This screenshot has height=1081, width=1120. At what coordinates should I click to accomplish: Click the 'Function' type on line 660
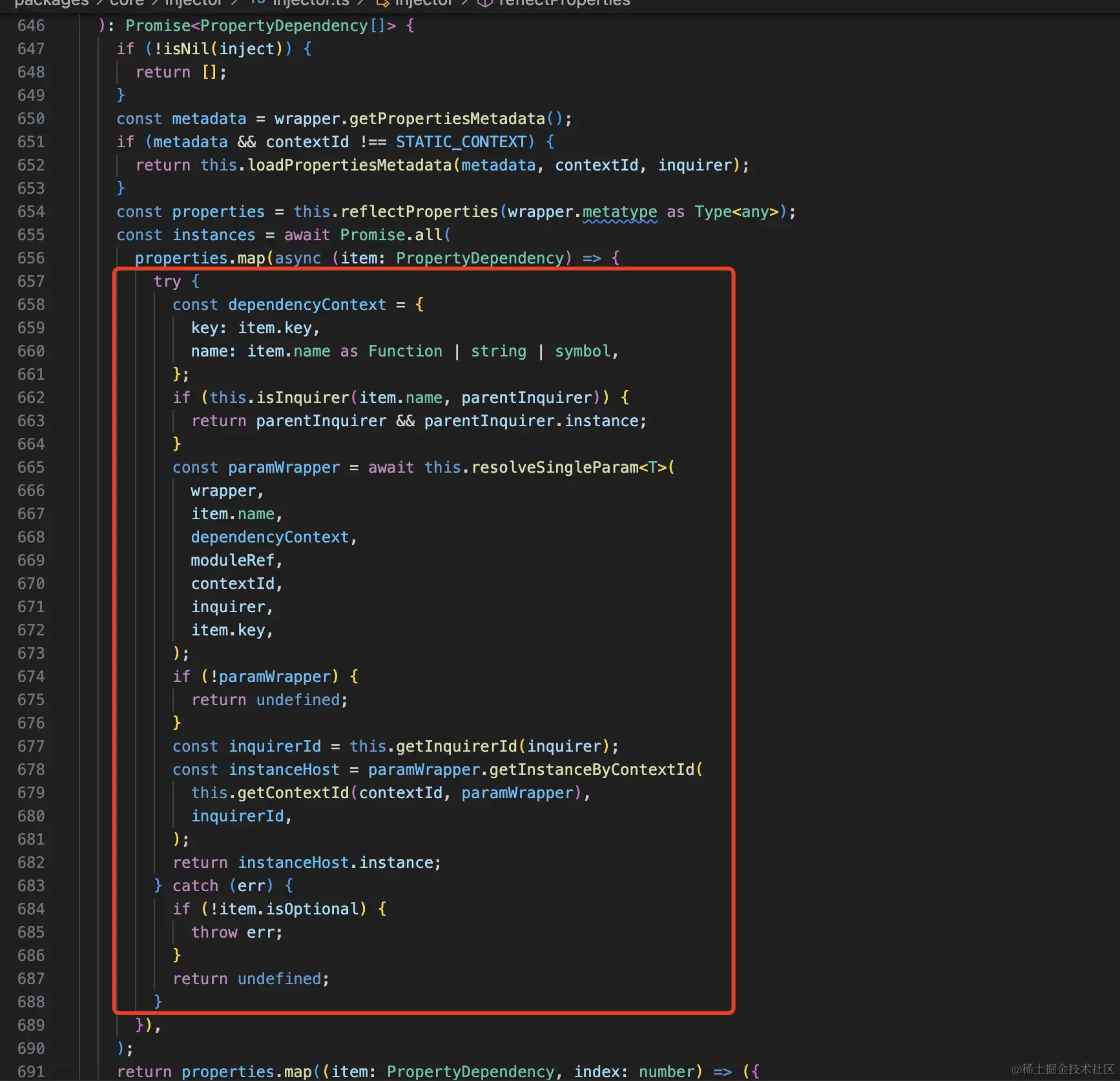pyautogui.click(x=405, y=351)
